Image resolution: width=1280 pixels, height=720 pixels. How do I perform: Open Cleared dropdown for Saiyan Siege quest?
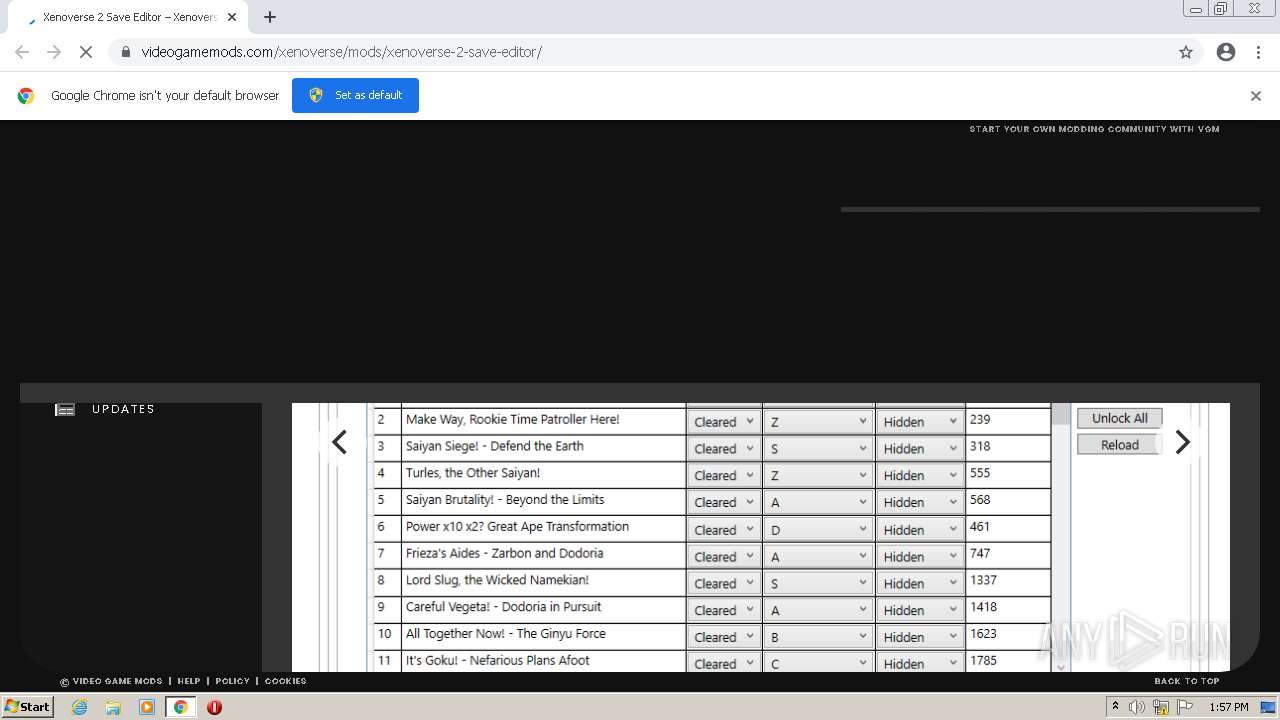click(723, 448)
